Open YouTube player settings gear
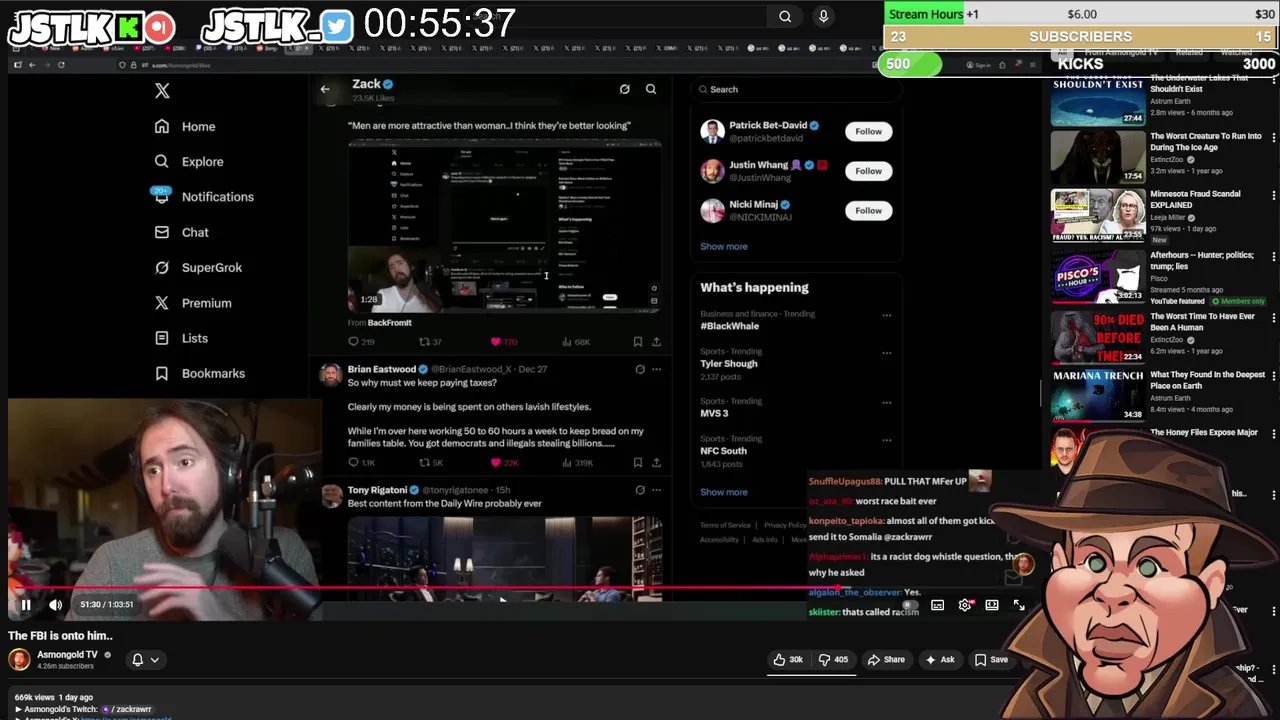Screen dimensions: 1280x720 tap(965, 605)
